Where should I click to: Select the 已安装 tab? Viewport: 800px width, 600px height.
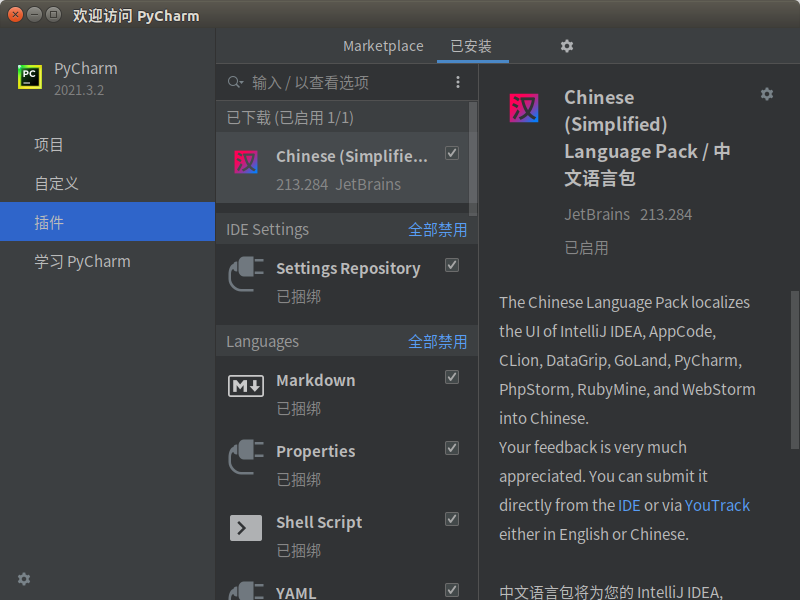[471, 46]
